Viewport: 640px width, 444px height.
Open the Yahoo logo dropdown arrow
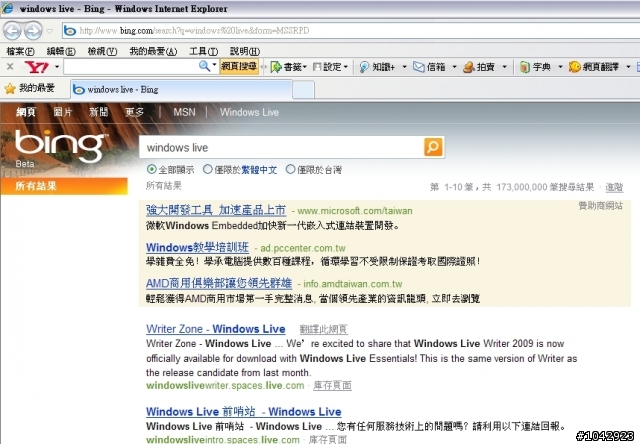point(57,67)
